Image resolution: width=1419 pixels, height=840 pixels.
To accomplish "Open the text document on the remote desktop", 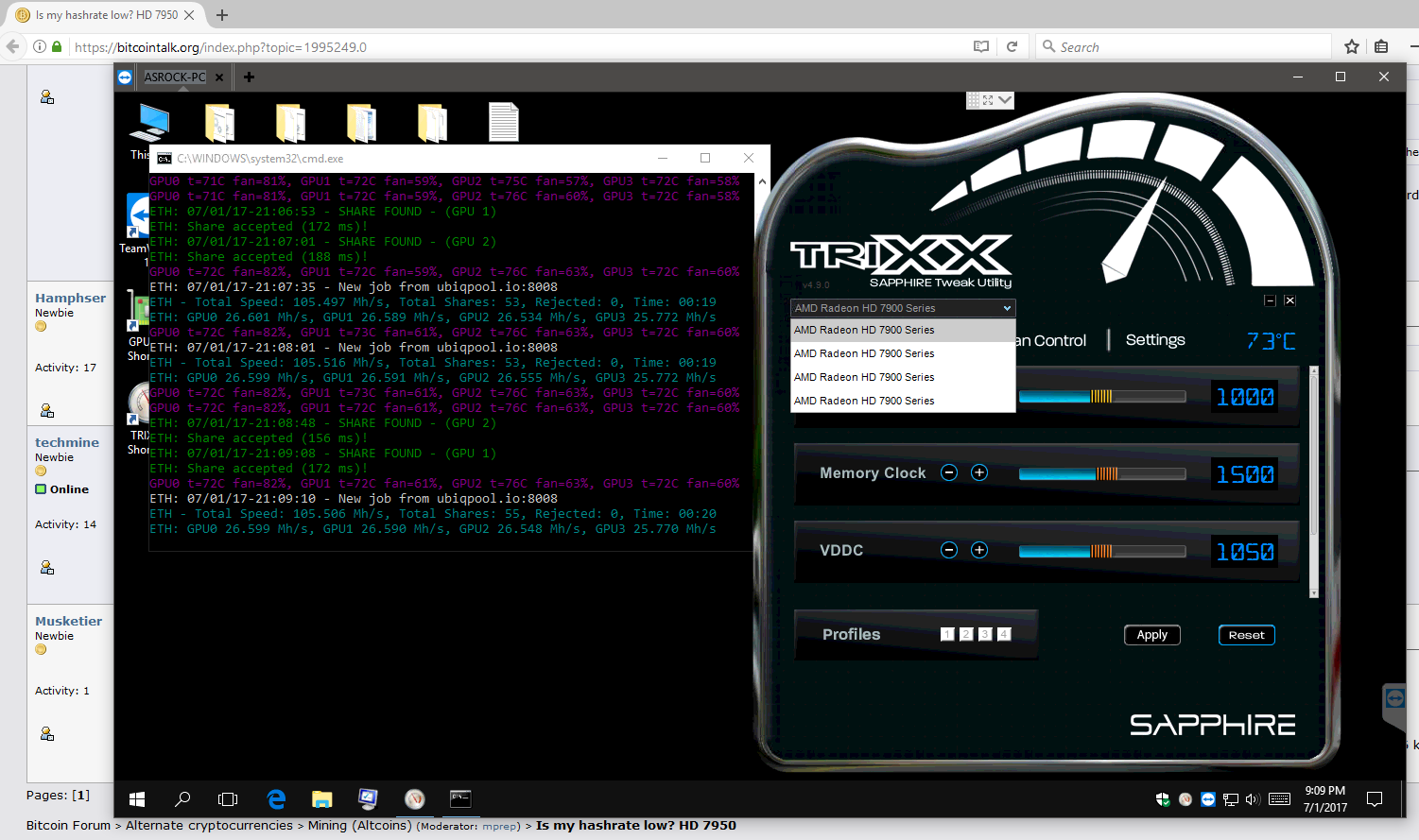I will [x=503, y=122].
